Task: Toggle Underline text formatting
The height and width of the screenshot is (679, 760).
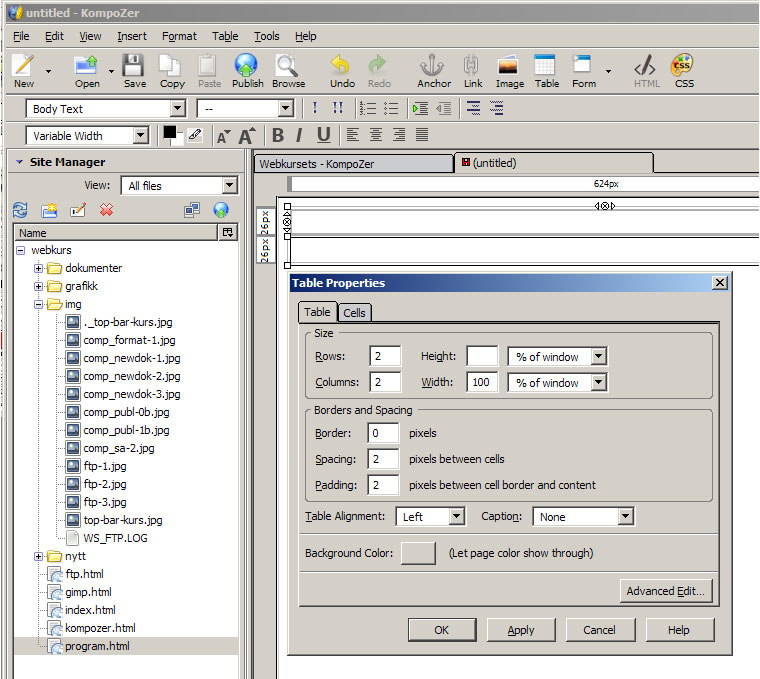Action: pyautogui.click(x=323, y=135)
